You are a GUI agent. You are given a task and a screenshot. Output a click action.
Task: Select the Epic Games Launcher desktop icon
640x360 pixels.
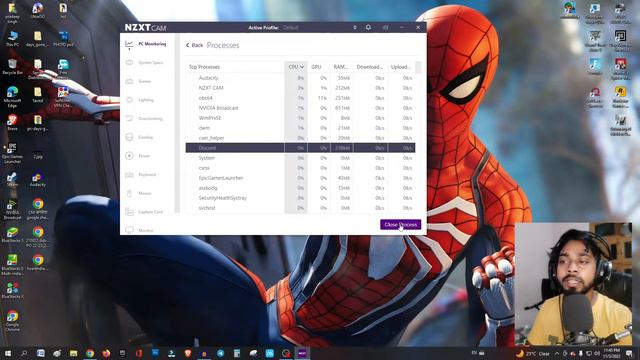12,153
